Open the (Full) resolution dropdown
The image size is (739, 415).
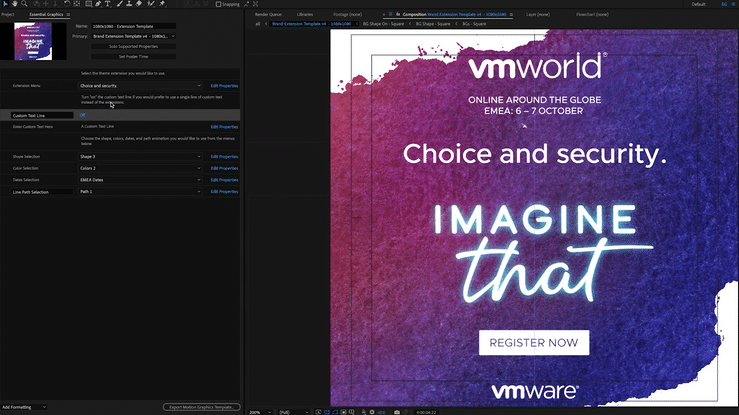(x=294, y=412)
